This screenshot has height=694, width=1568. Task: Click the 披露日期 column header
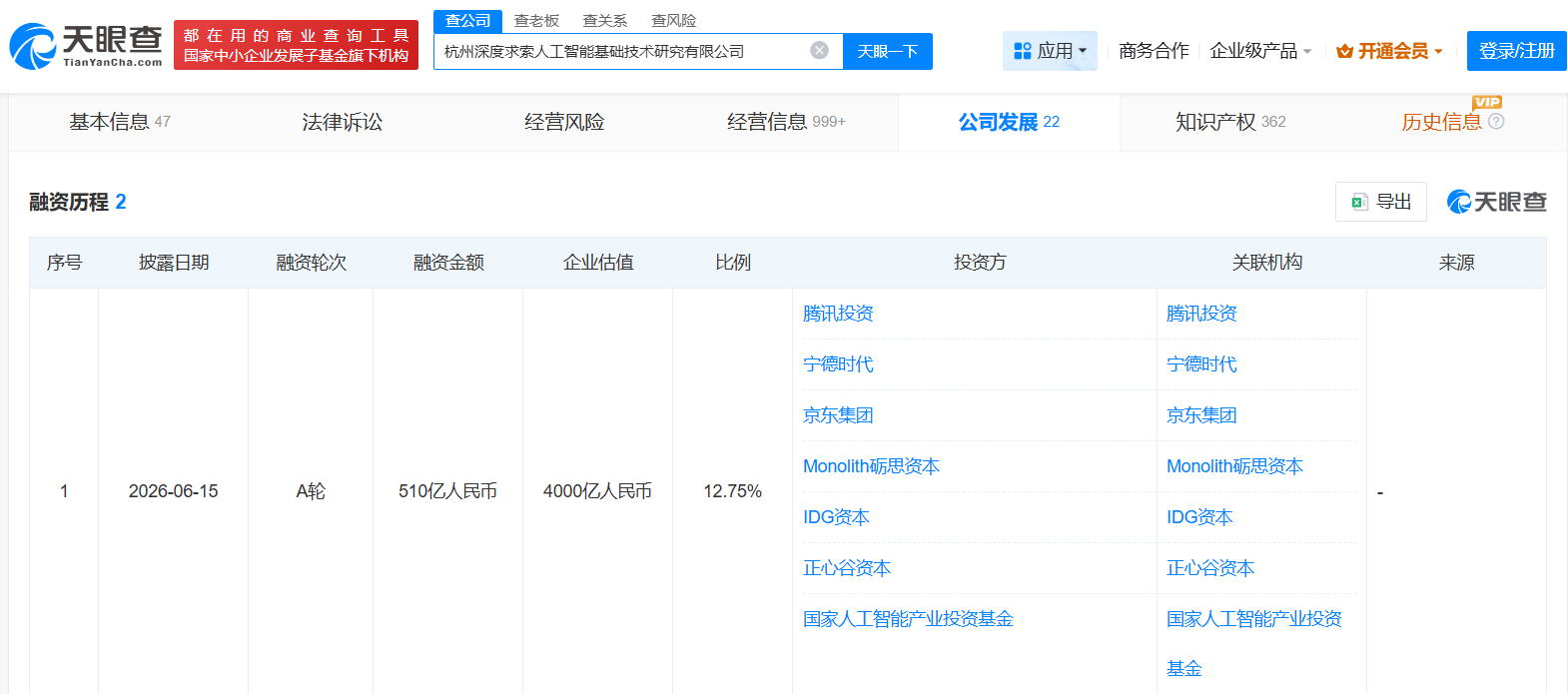click(x=174, y=263)
